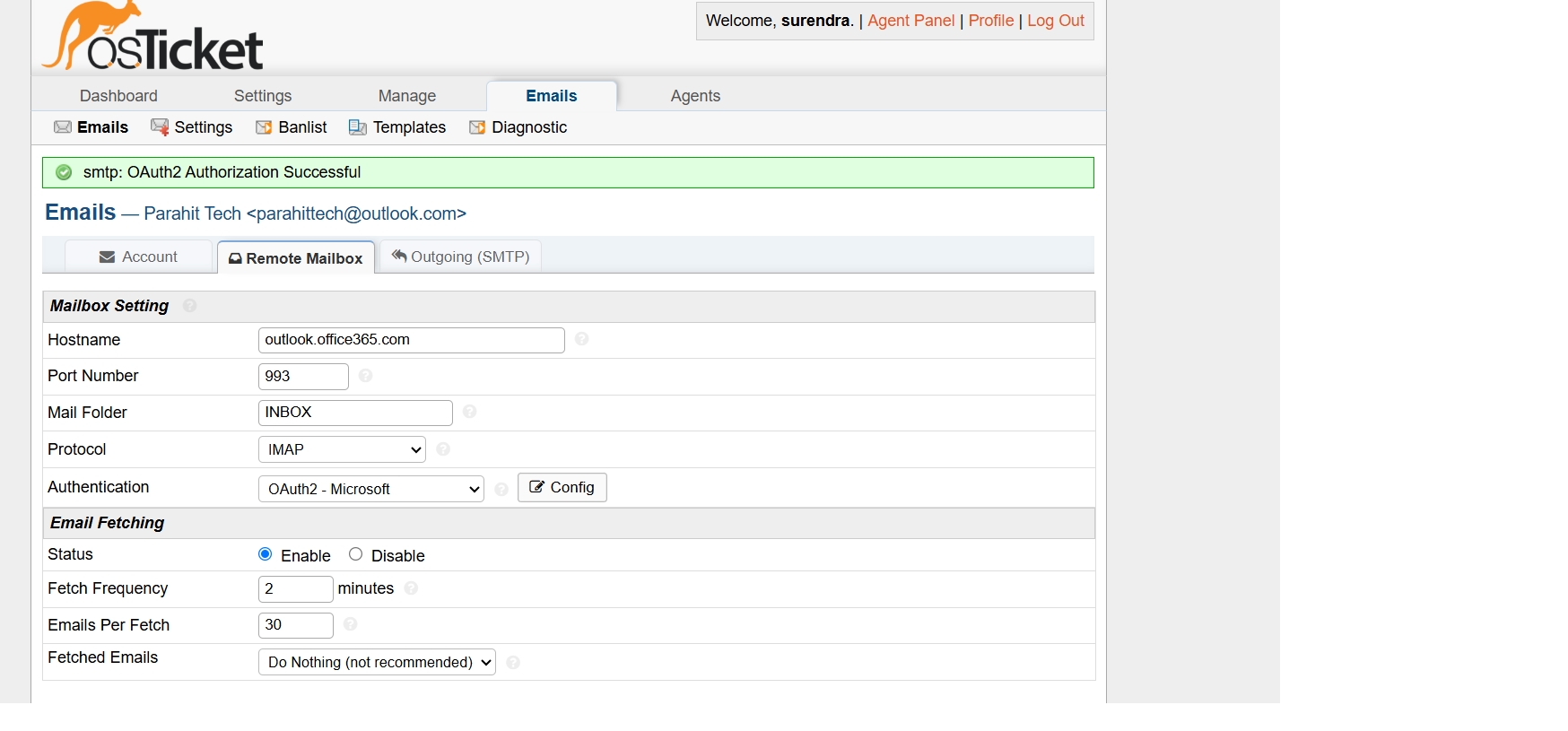Click the help icon next to Hostname

(581, 339)
